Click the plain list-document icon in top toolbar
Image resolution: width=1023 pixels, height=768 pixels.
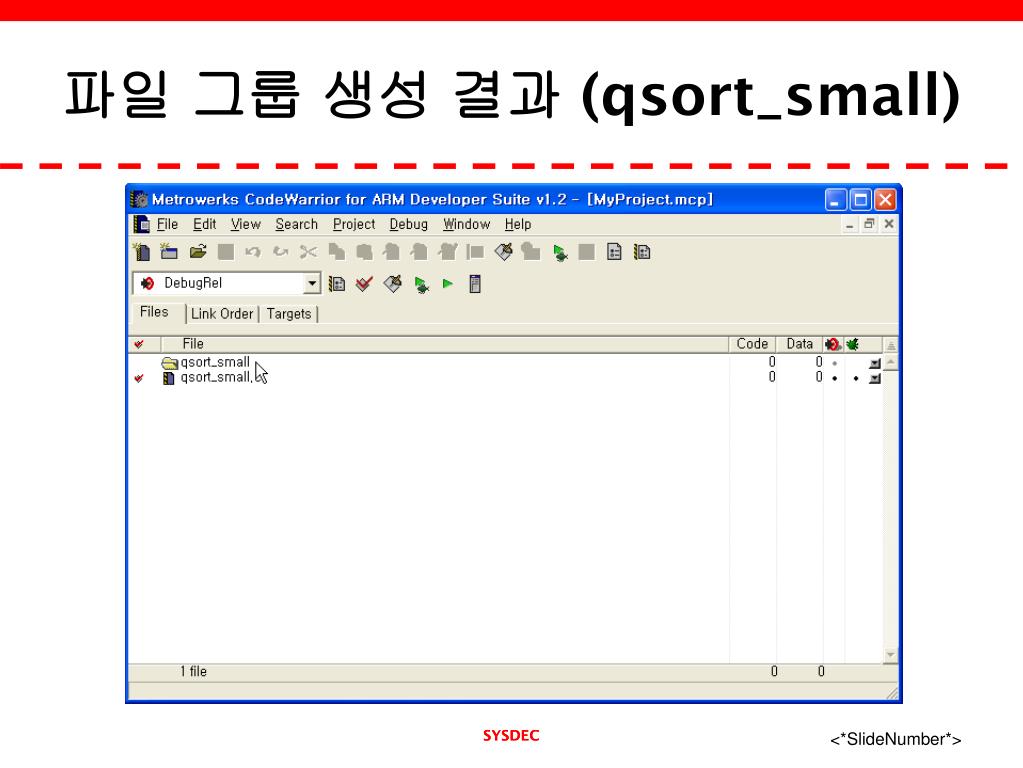[614, 252]
